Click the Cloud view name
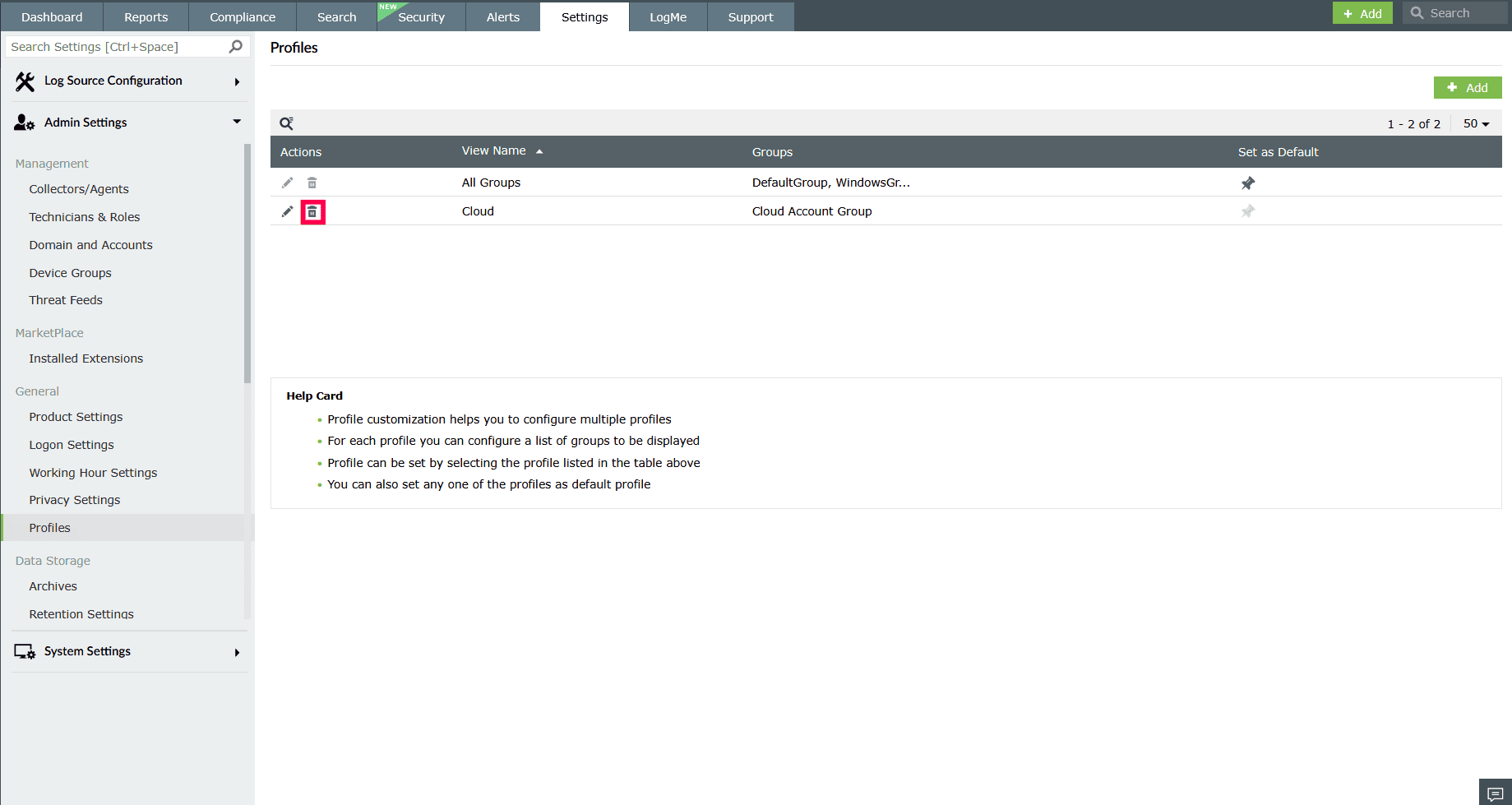 [478, 211]
